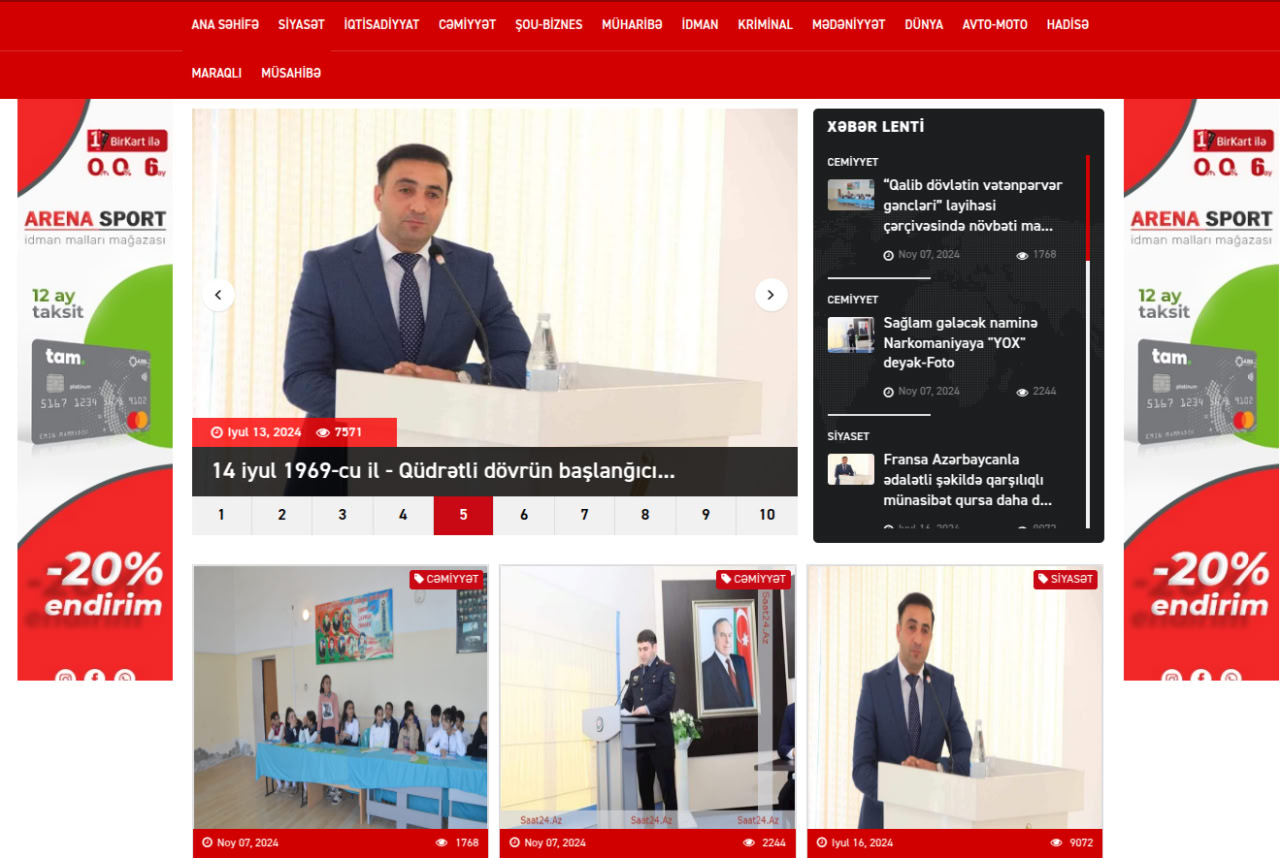Click the right arrow on the main slider
The height and width of the screenshot is (858, 1280).
(770, 294)
